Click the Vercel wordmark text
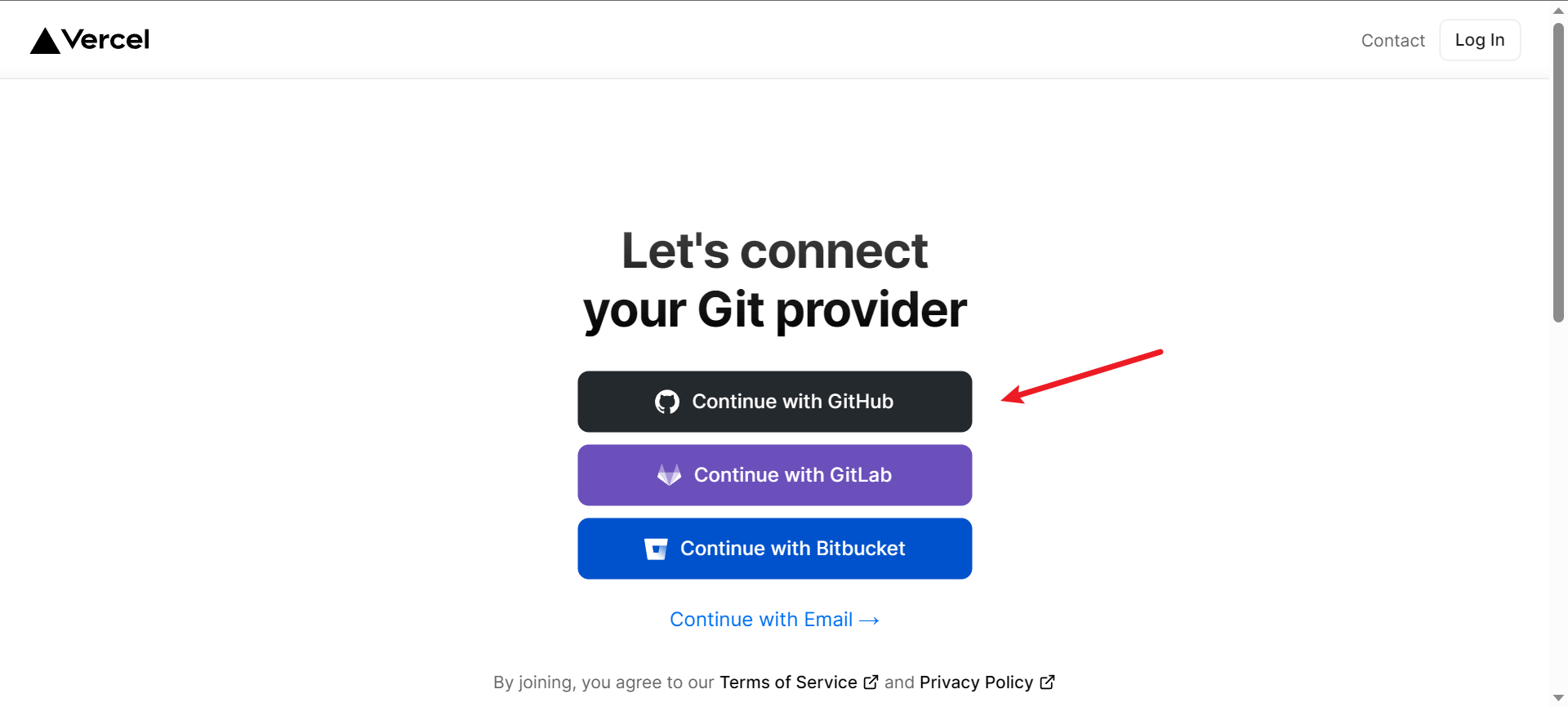The image size is (1568, 707). tap(105, 39)
